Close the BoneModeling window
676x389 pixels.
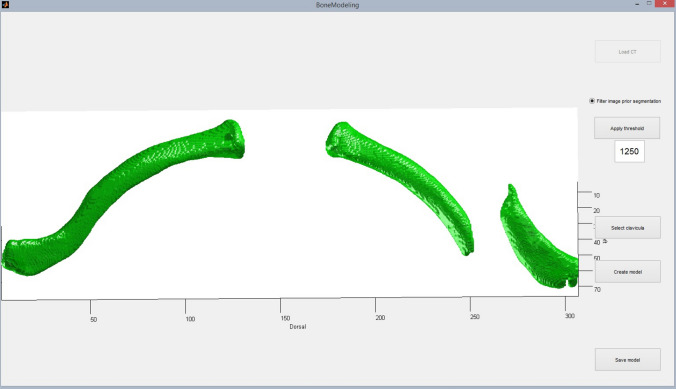[665, 3]
